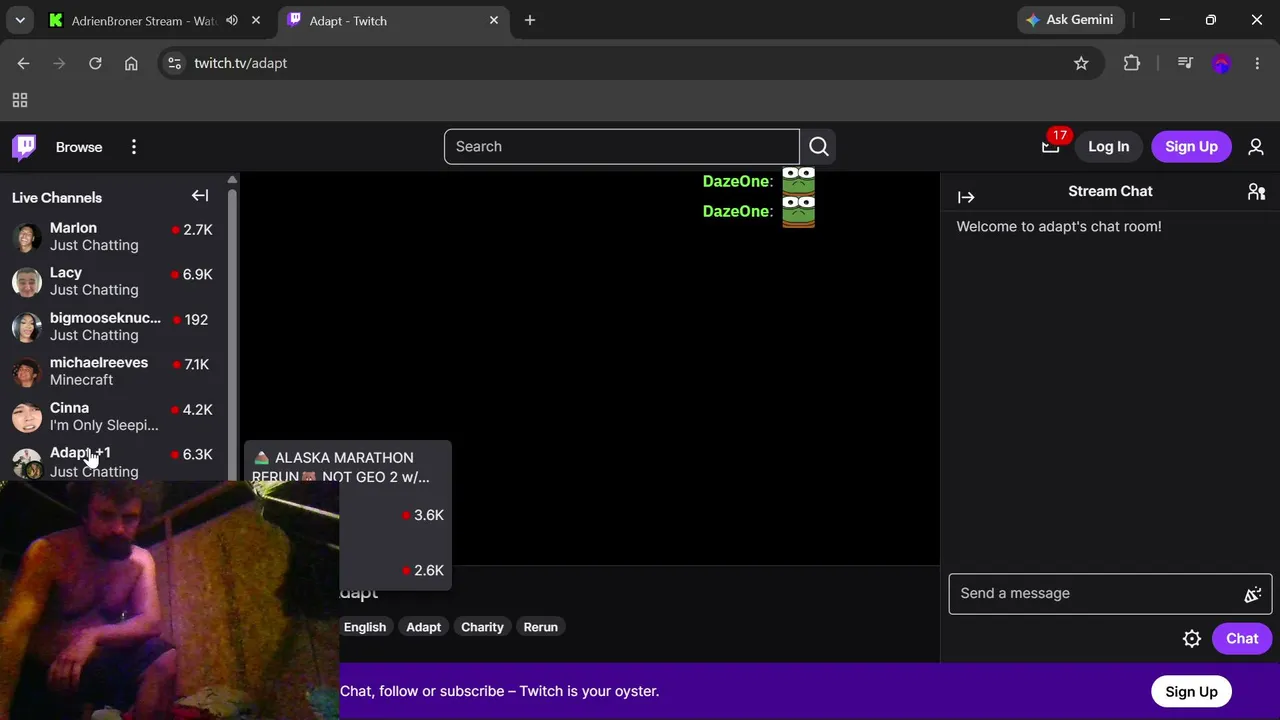The image size is (1280, 720).
Task: Select the English tag
Action: (x=365, y=627)
